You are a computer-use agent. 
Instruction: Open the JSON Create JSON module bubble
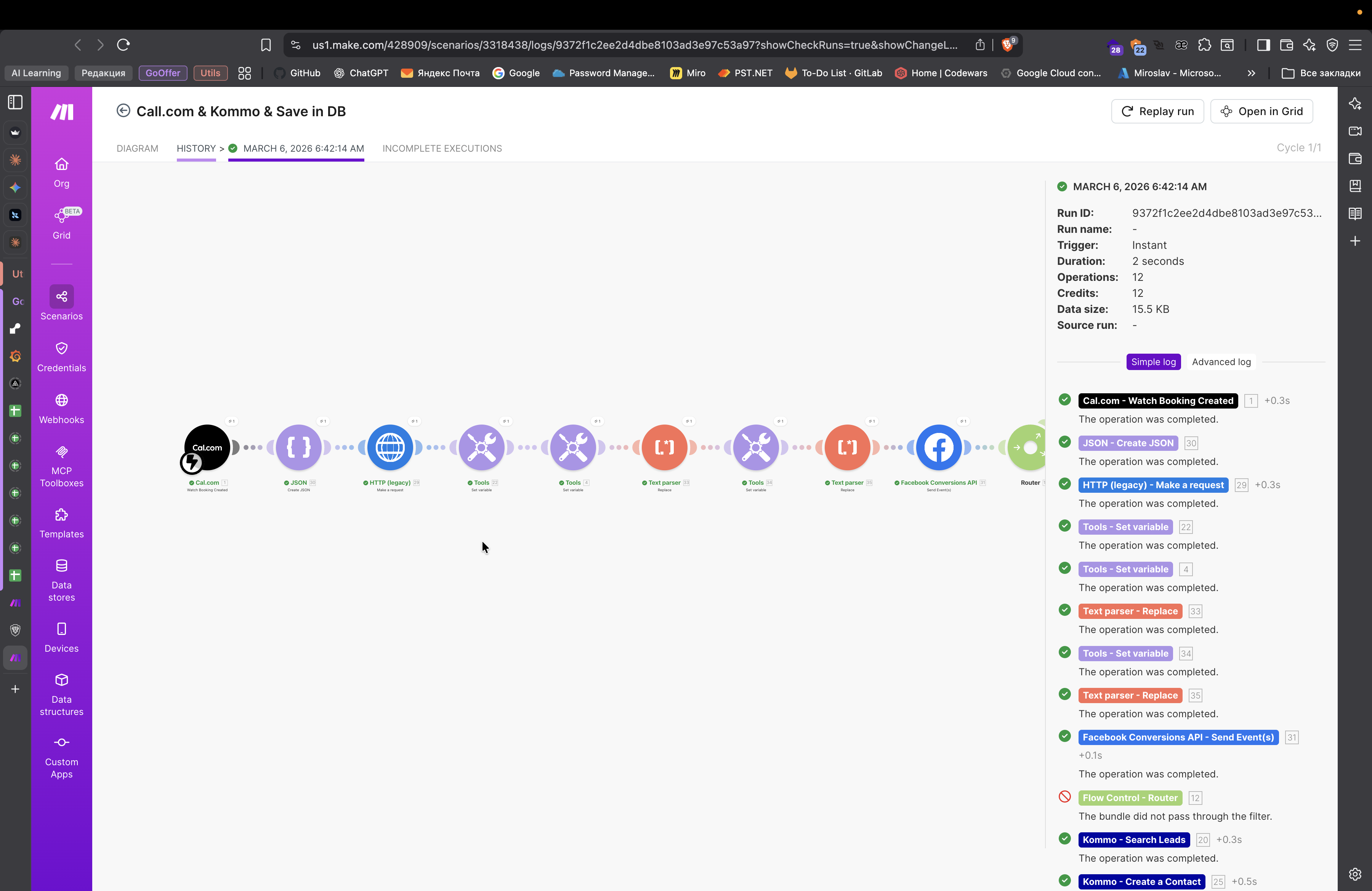(299, 447)
